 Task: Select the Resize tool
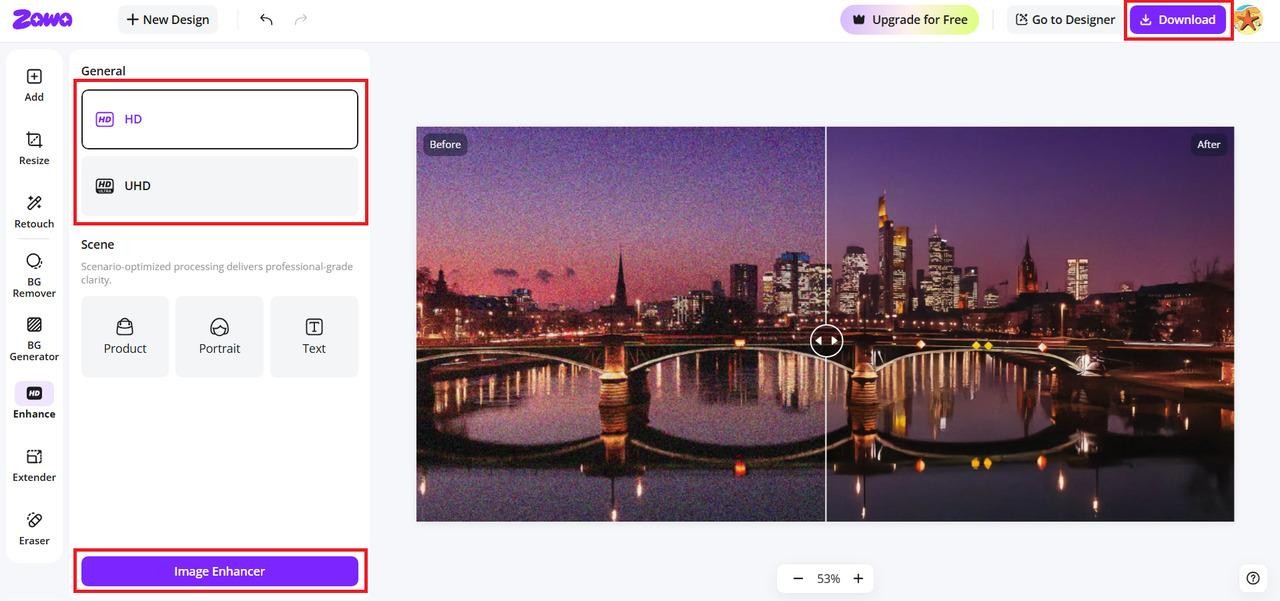[x=34, y=148]
